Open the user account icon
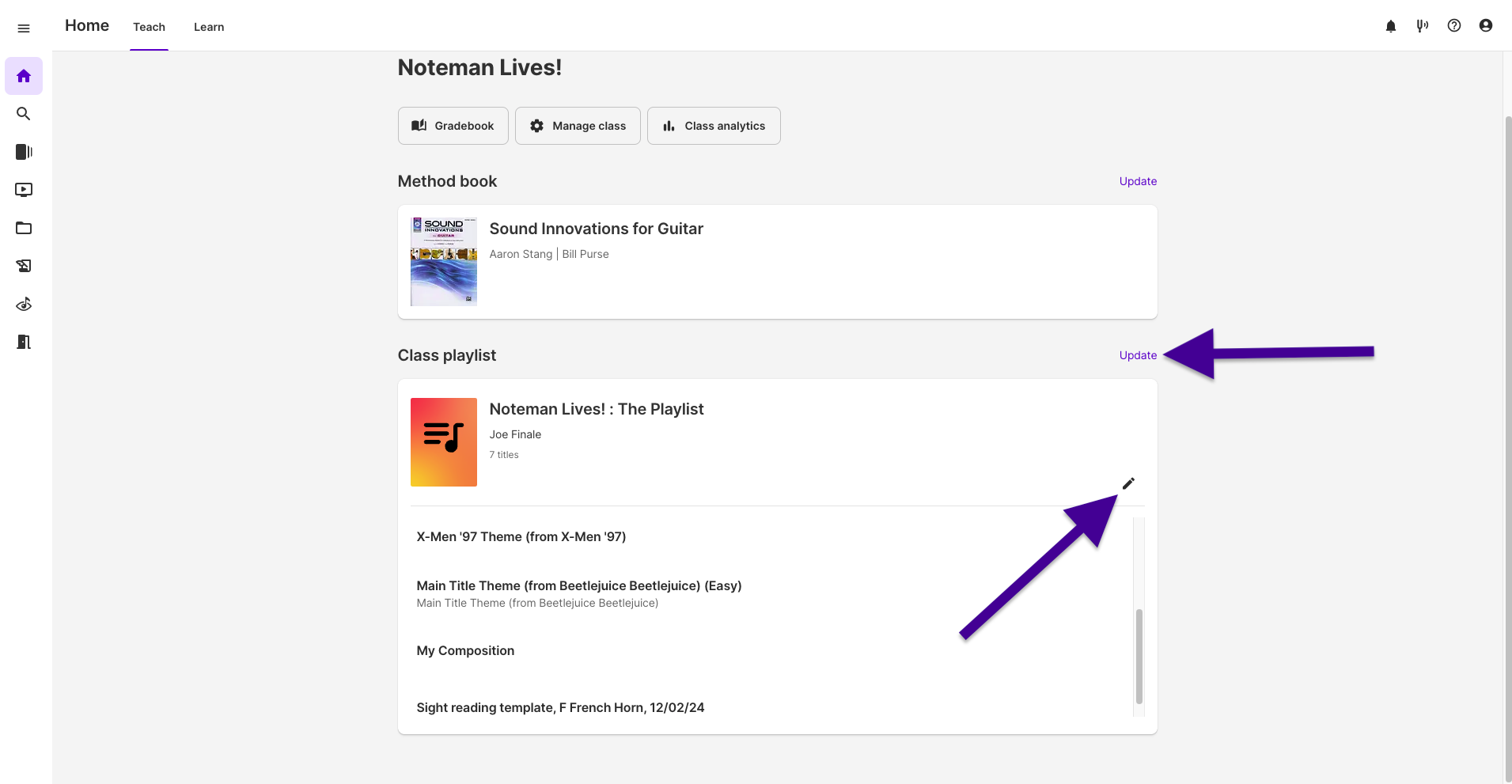The height and width of the screenshot is (784, 1512). pos(1486,26)
